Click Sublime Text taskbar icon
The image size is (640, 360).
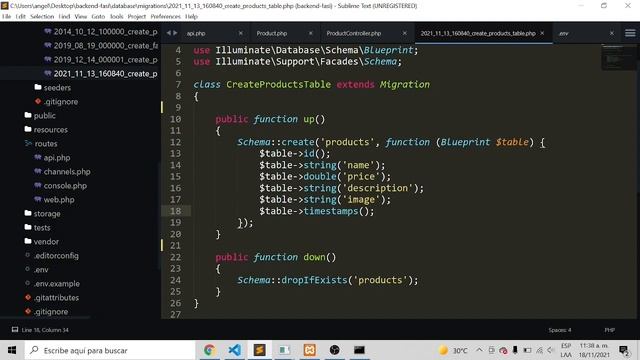click(259, 350)
